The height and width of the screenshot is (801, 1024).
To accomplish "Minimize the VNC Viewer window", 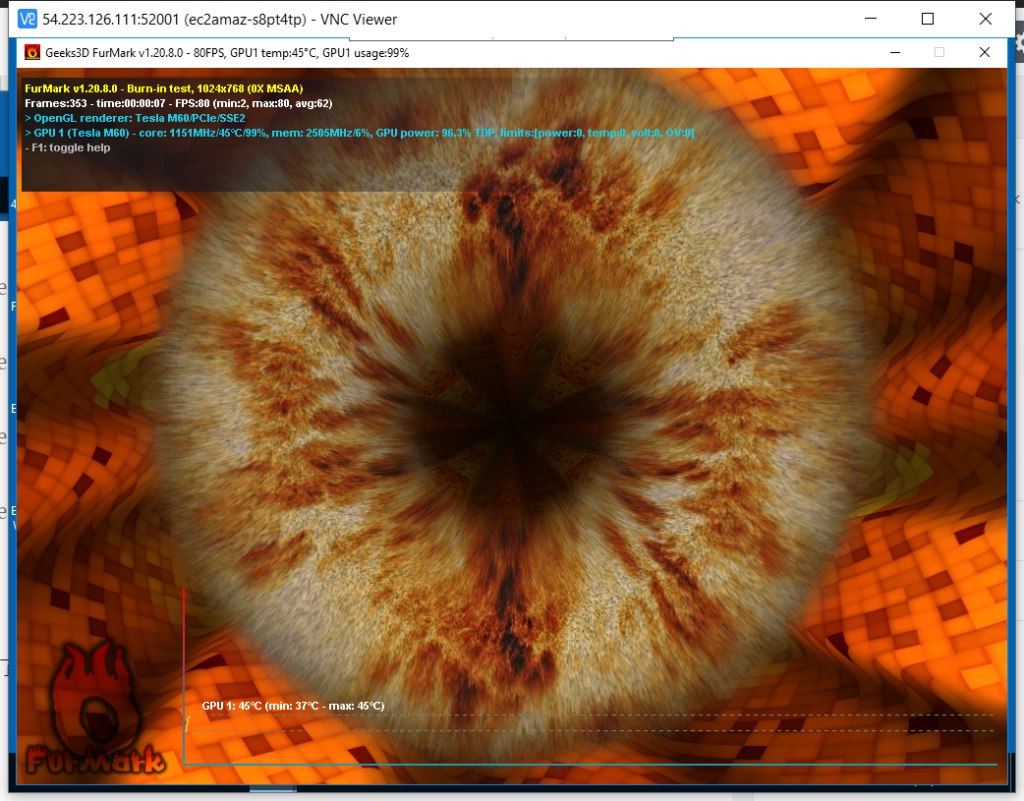I will [882, 19].
